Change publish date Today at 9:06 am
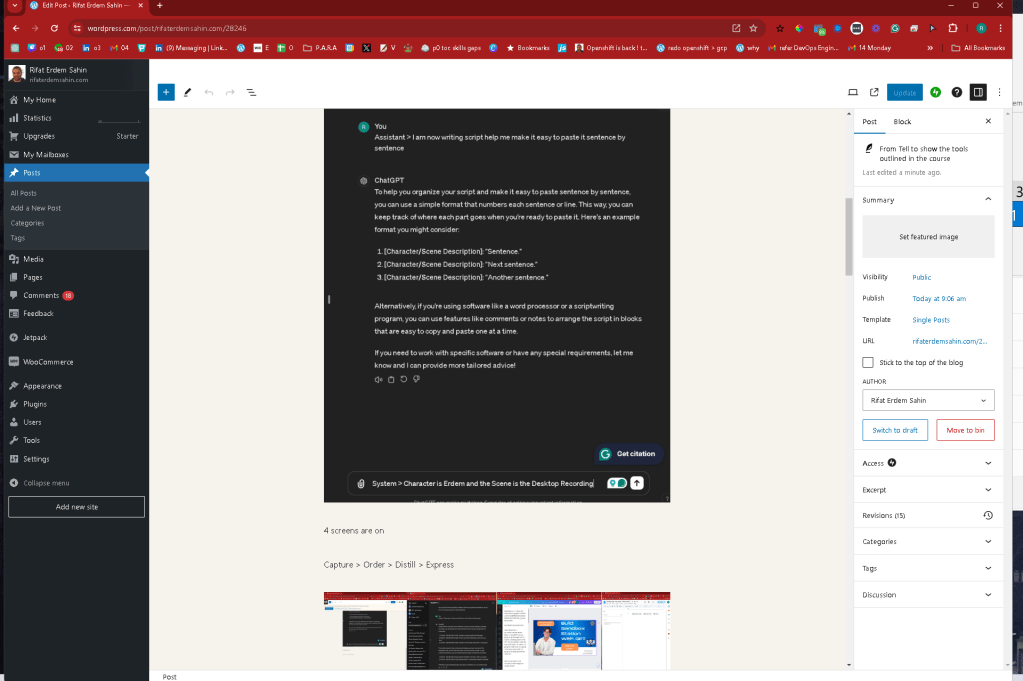1023x681 pixels. pos(939,299)
